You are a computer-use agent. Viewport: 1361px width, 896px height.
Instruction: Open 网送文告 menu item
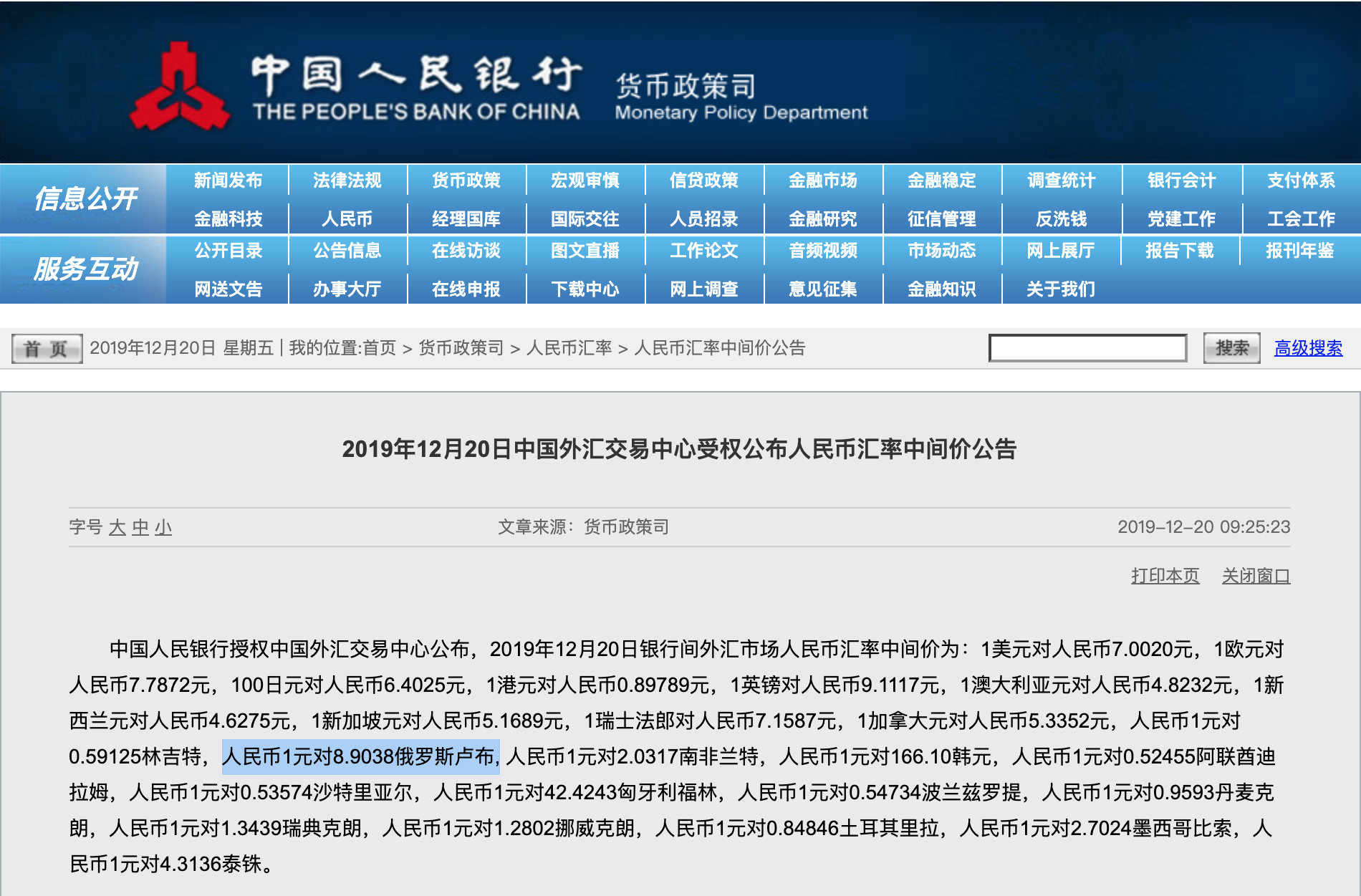[228, 289]
